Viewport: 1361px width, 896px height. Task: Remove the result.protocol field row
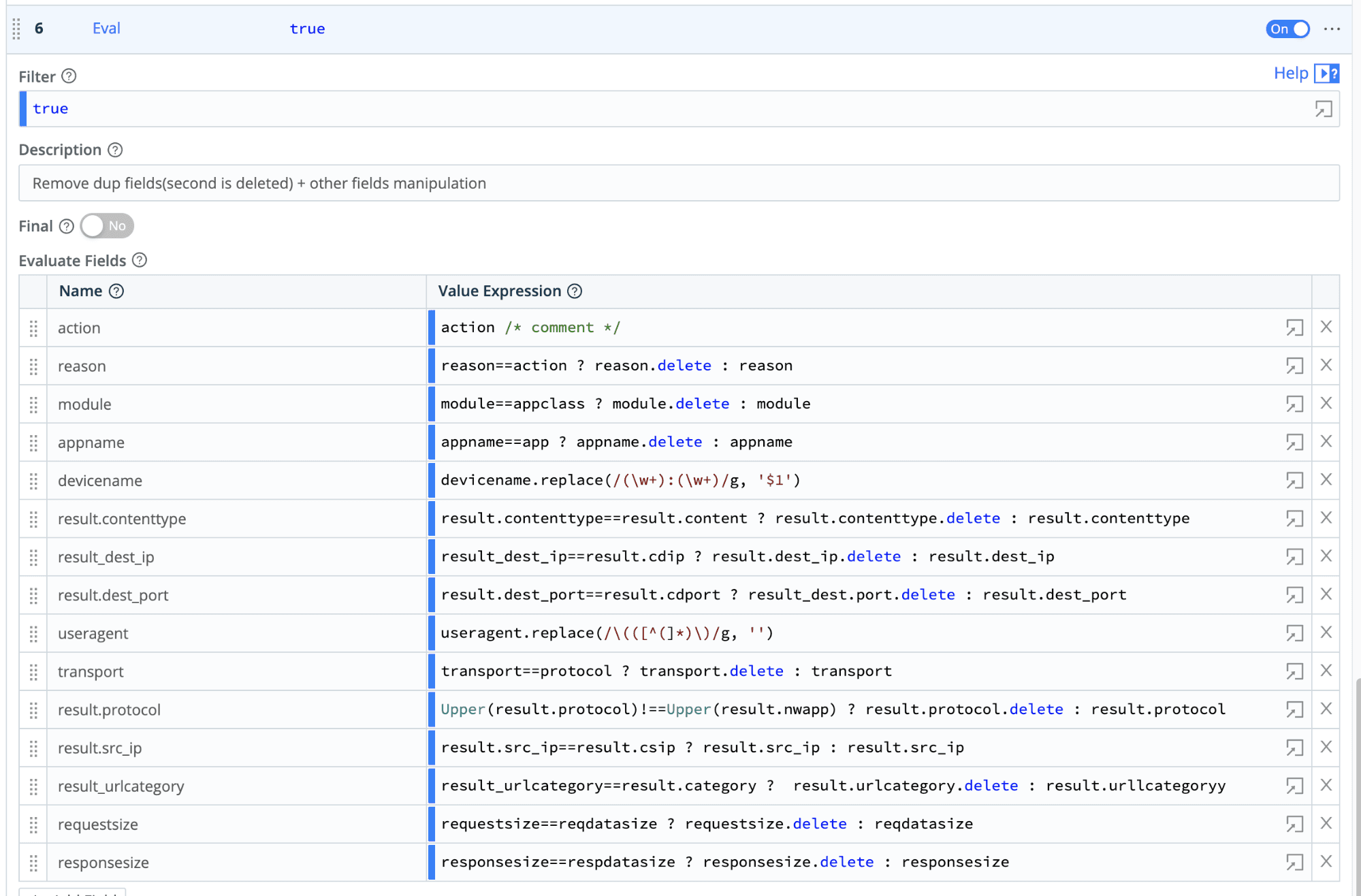tap(1326, 709)
